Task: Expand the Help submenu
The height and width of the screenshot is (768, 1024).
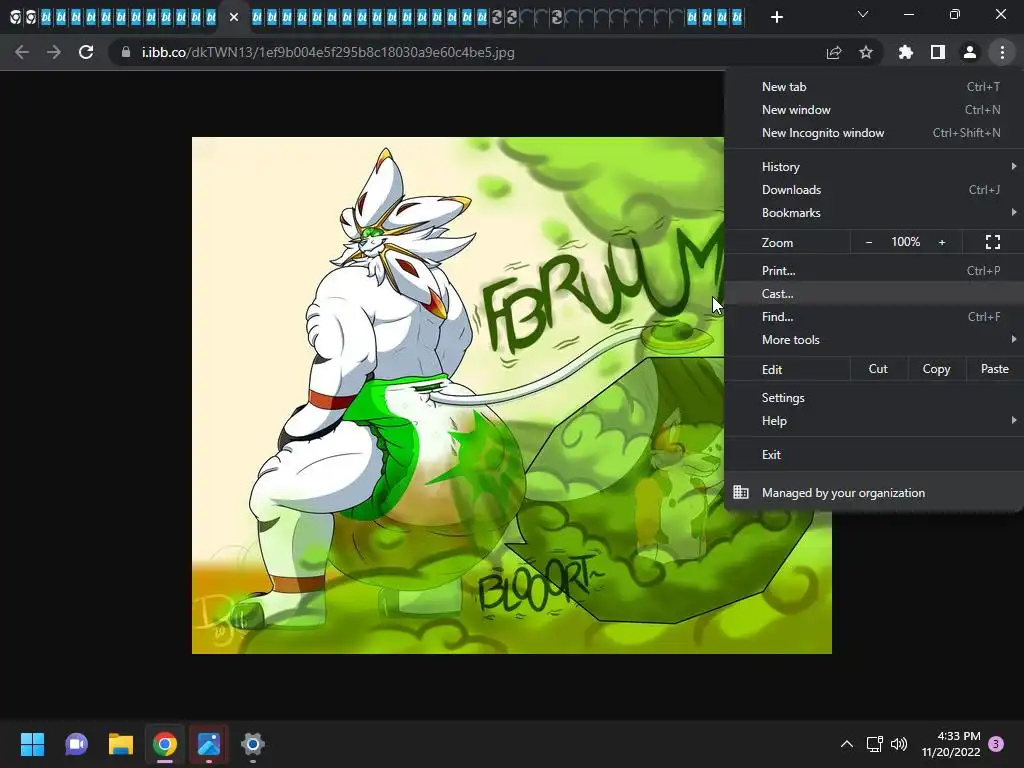Action: [874, 421]
